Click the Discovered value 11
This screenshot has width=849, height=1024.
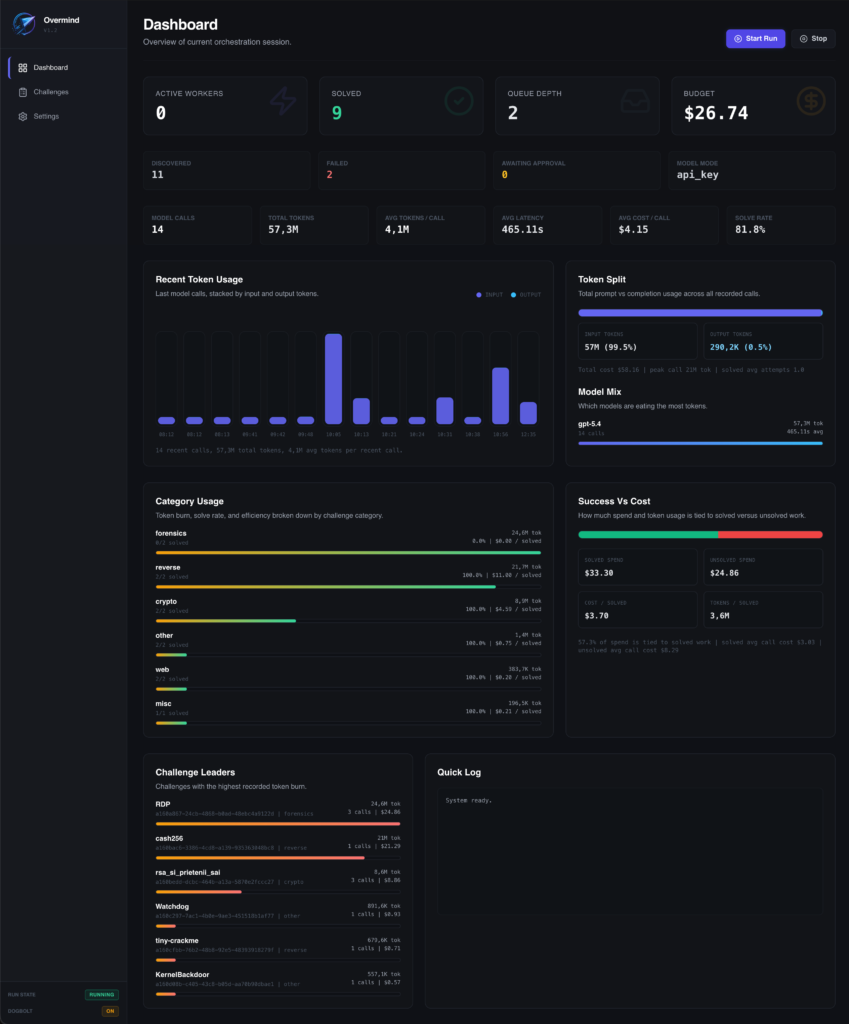pyautogui.click(x=157, y=174)
